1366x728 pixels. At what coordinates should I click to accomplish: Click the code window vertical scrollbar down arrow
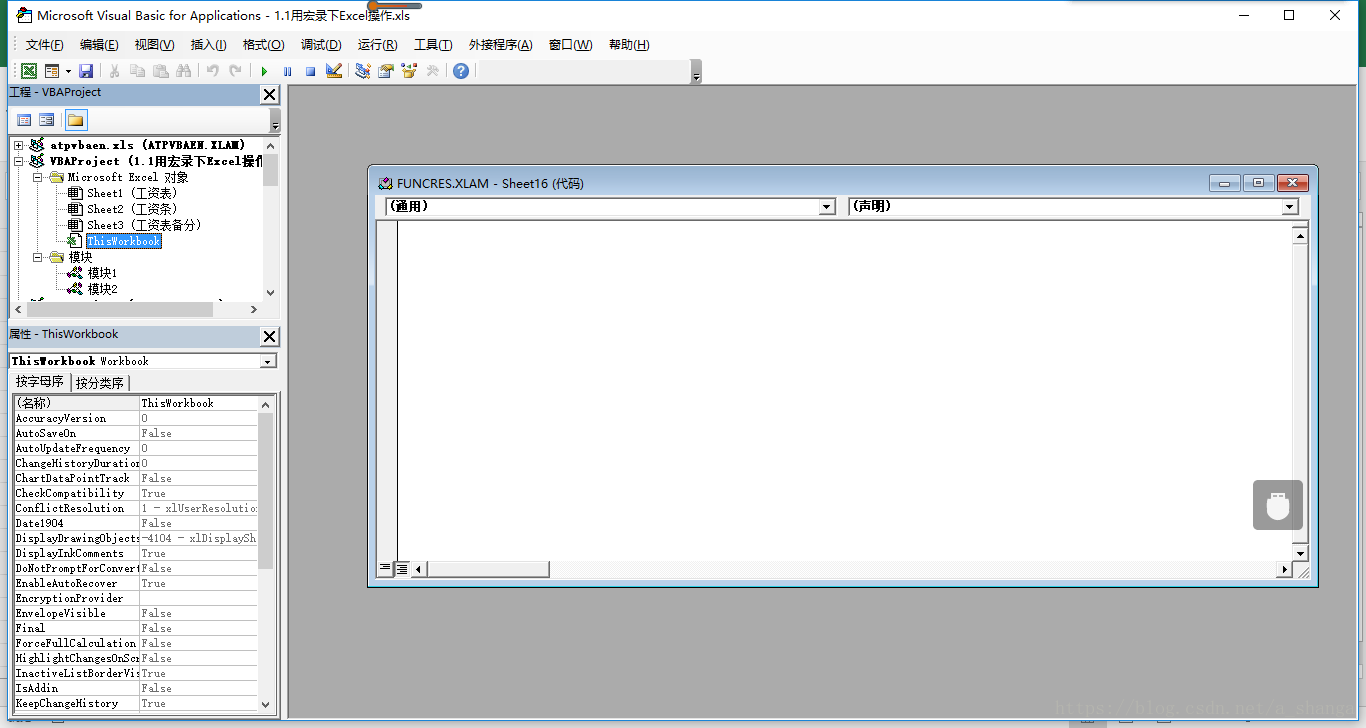(1300, 553)
